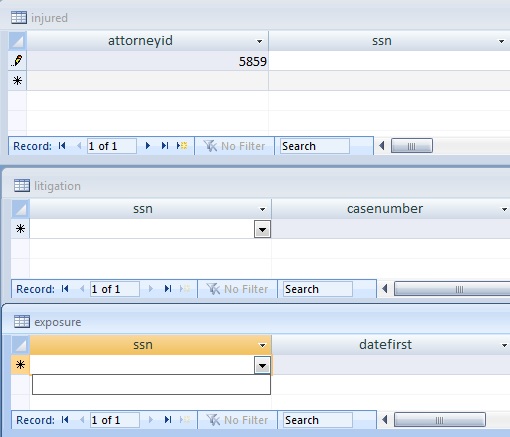Jump to last record in exposure table
Screen dimensions: 510x437
[x=168, y=420]
